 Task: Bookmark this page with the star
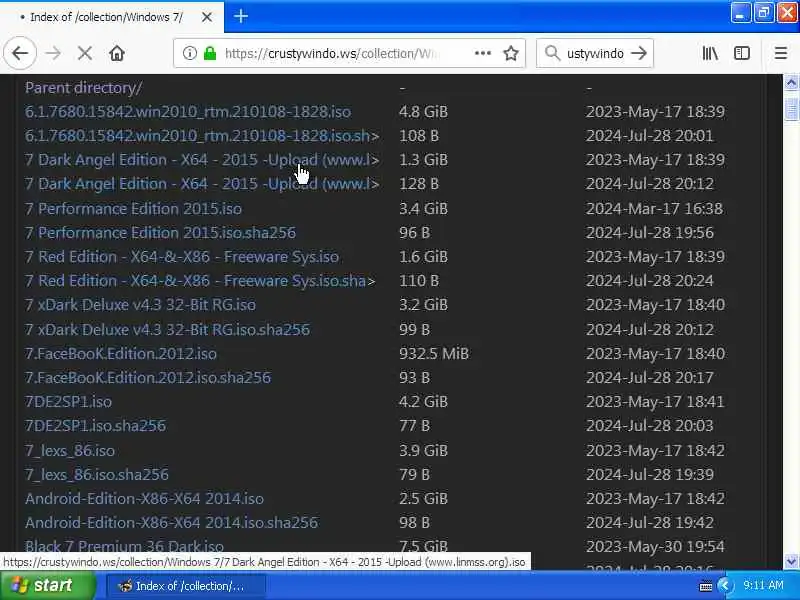(x=511, y=53)
